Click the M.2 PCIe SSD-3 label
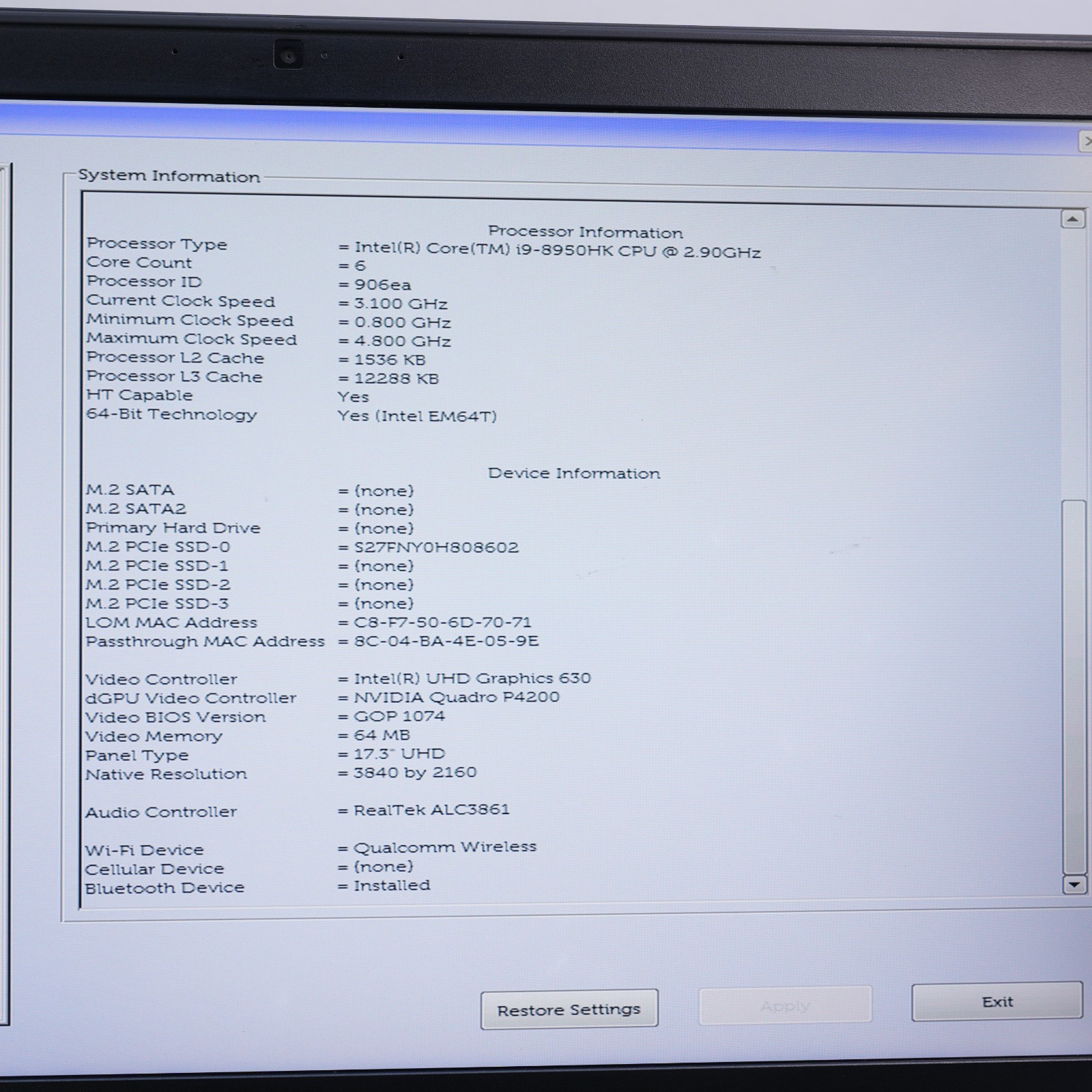This screenshot has width=1092, height=1092. pyautogui.click(x=157, y=604)
